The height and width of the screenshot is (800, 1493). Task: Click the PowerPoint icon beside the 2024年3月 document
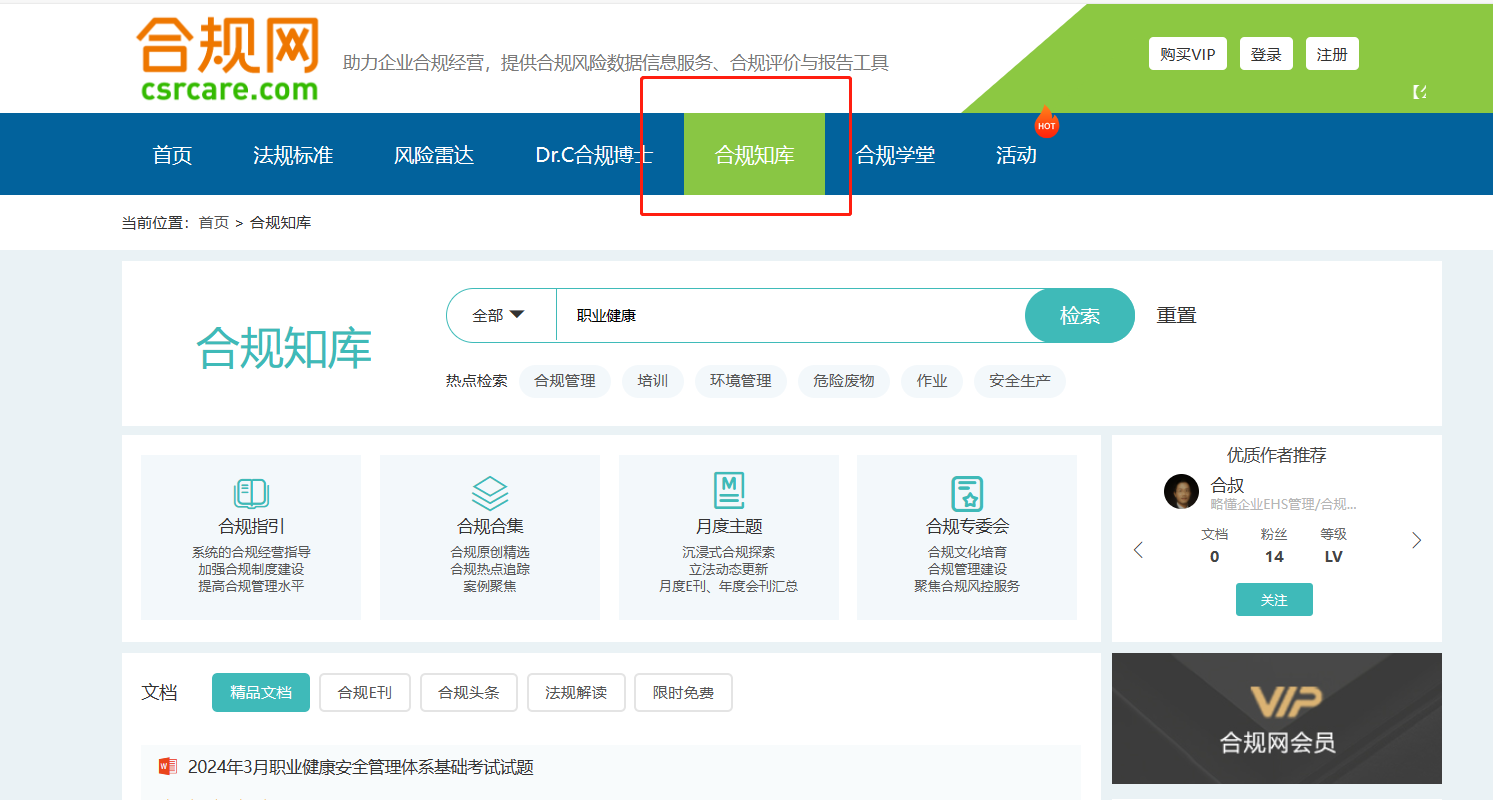click(167, 767)
